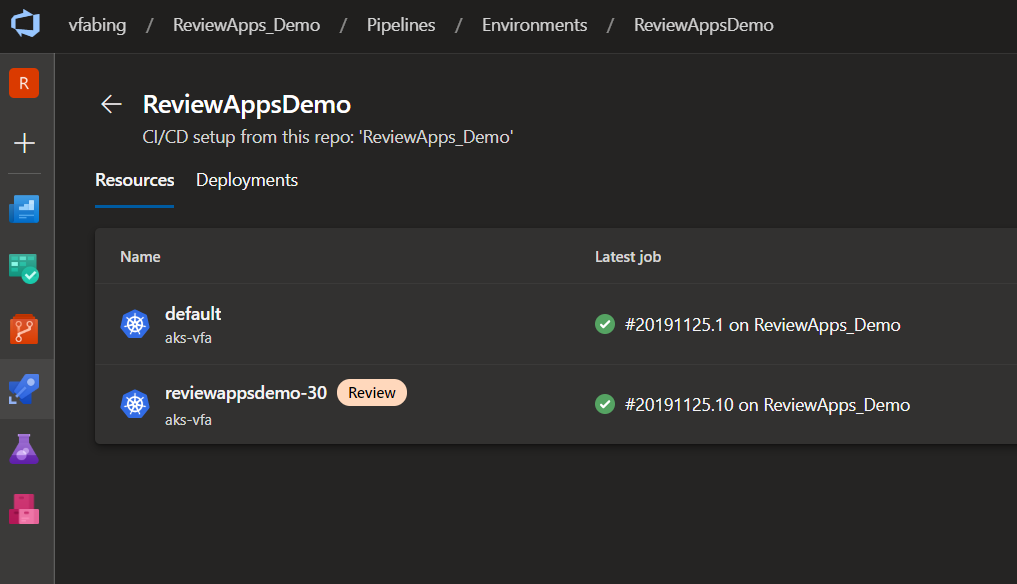Open the Repos sidebar icon

[x=24, y=329]
